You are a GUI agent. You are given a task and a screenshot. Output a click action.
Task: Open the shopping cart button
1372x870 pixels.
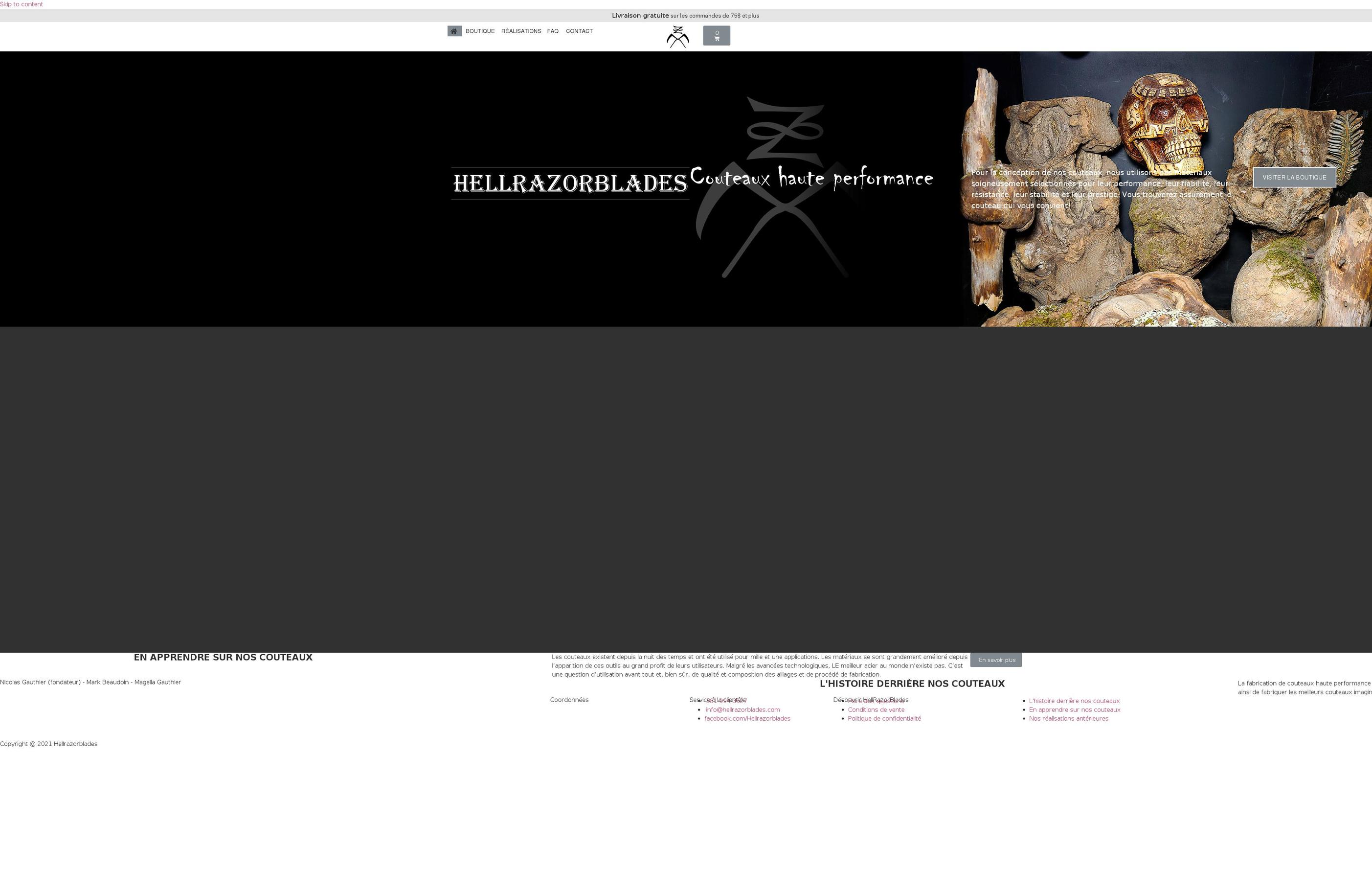coord(716,36)
